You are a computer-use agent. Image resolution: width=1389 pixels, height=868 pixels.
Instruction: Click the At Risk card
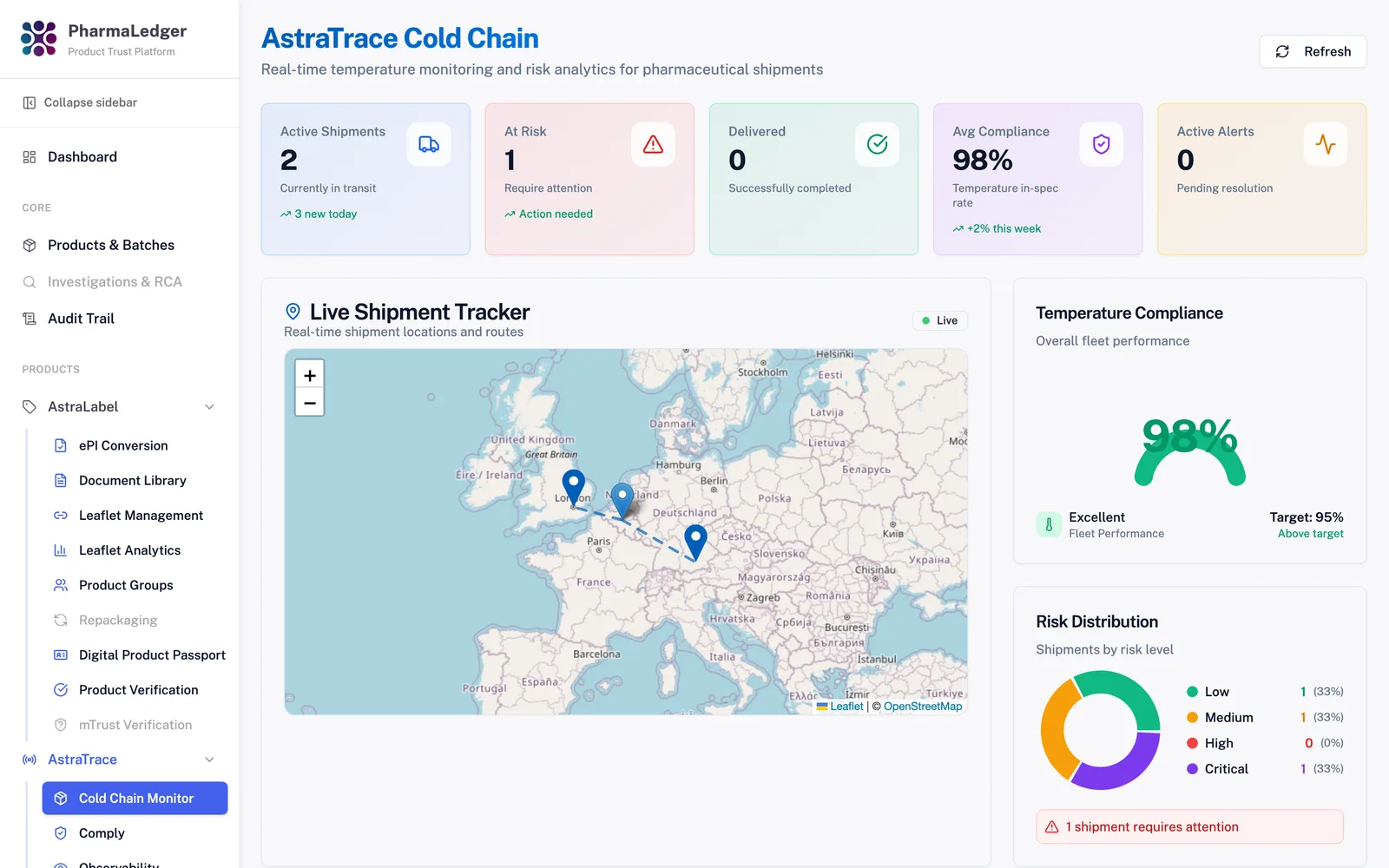pyautogui.click(x=589, y=180)
